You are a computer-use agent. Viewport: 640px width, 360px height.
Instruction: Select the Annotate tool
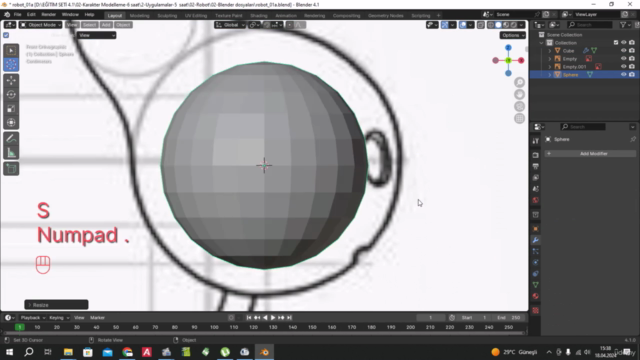[x=11, y=139]
